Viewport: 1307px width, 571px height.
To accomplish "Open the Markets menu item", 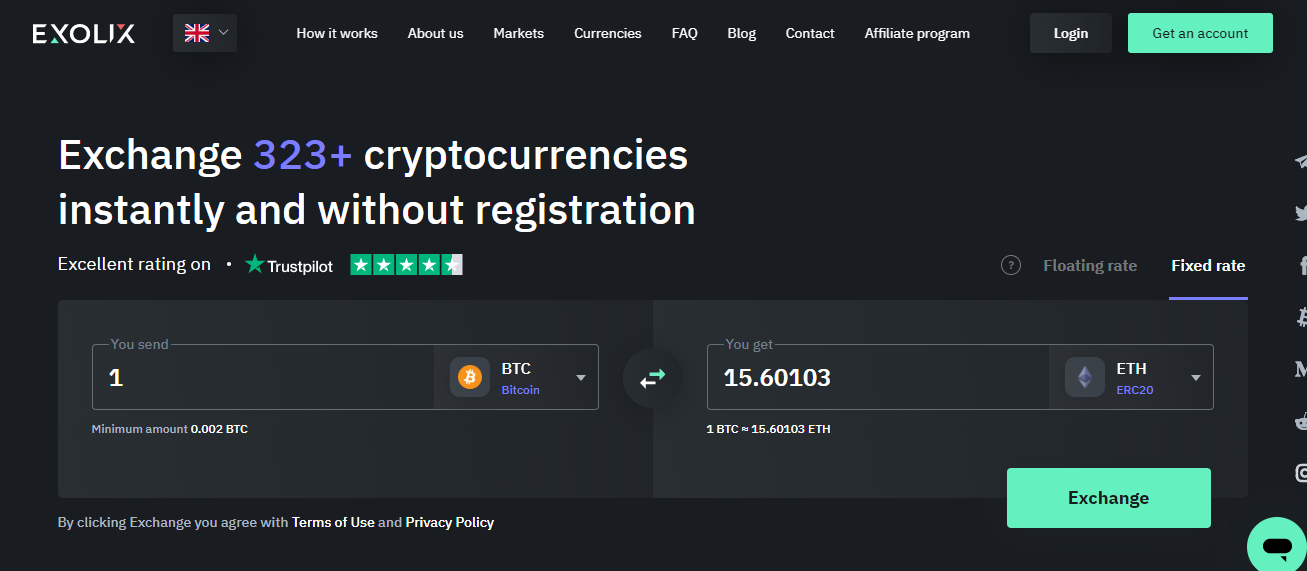I will pyautogui.click(x=519, y=33).
